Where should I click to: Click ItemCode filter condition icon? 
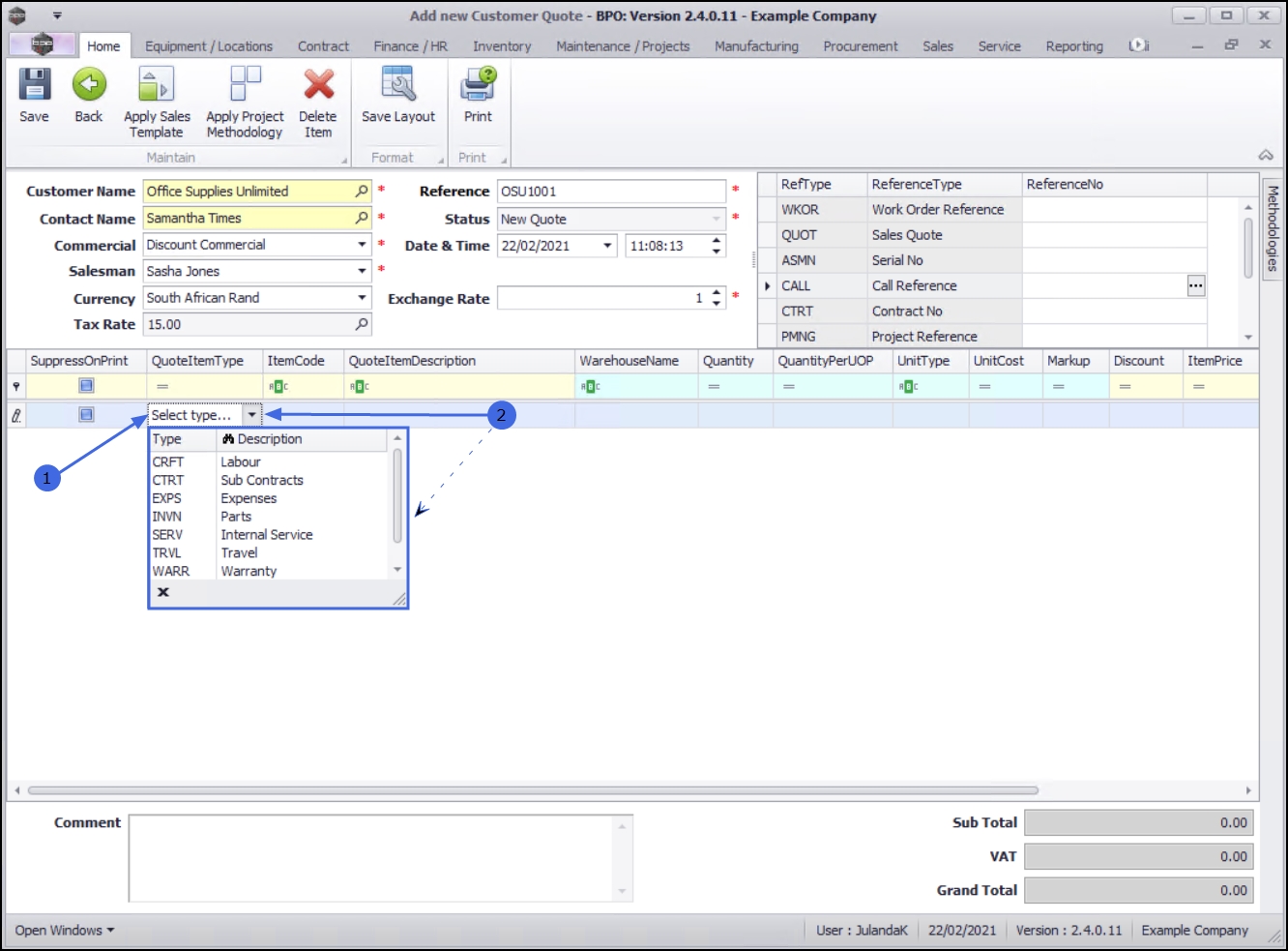[x=278, y=387]
